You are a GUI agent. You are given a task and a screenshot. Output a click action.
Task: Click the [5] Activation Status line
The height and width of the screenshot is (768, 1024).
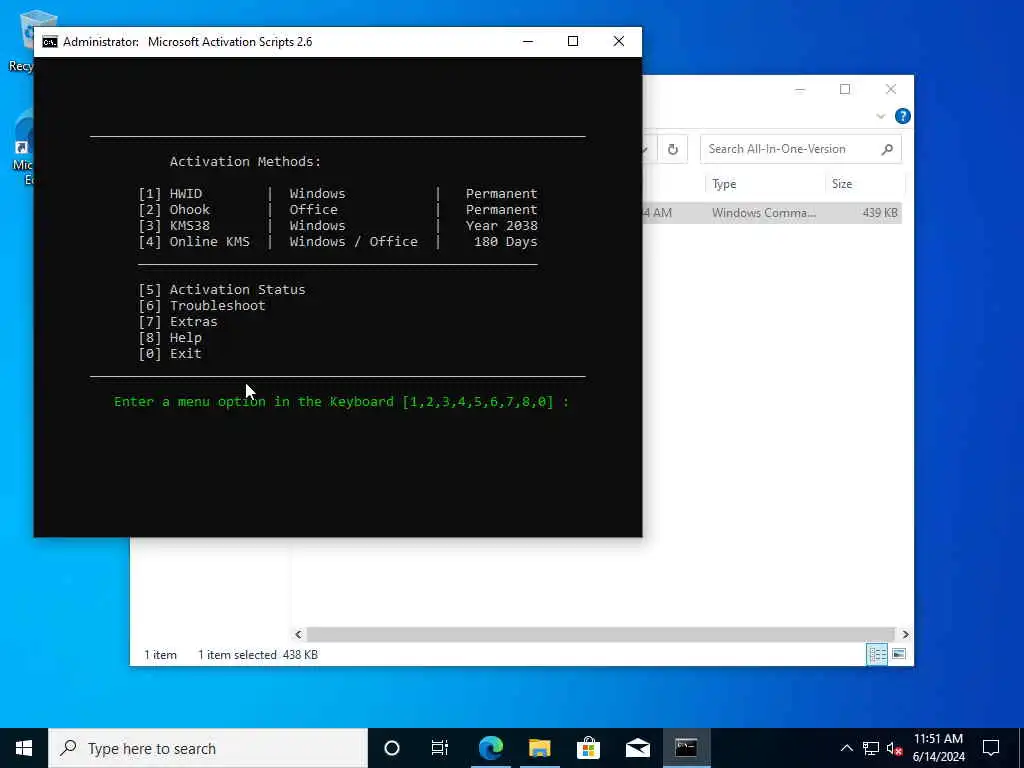221,290
